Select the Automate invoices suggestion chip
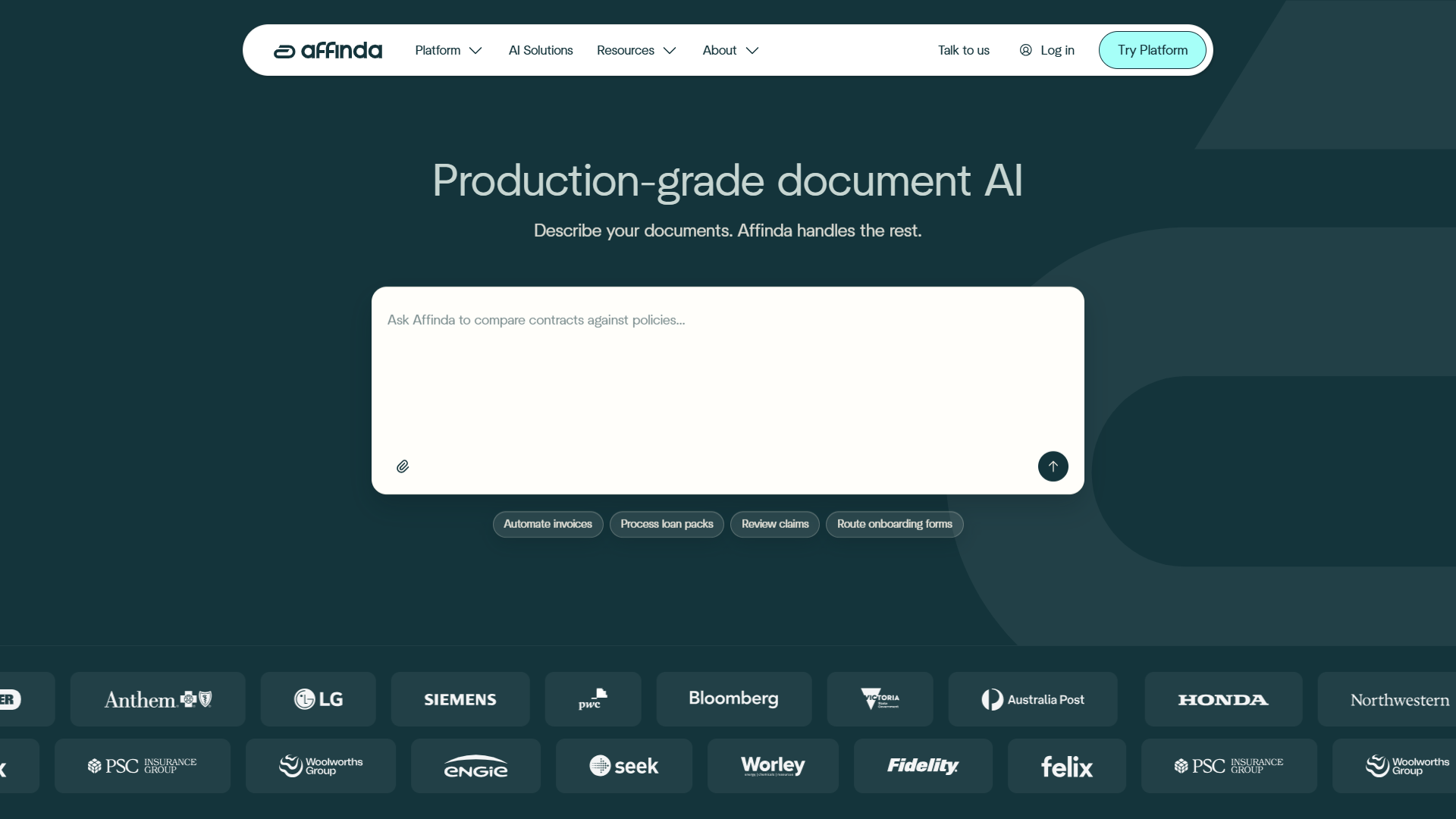 548,524
